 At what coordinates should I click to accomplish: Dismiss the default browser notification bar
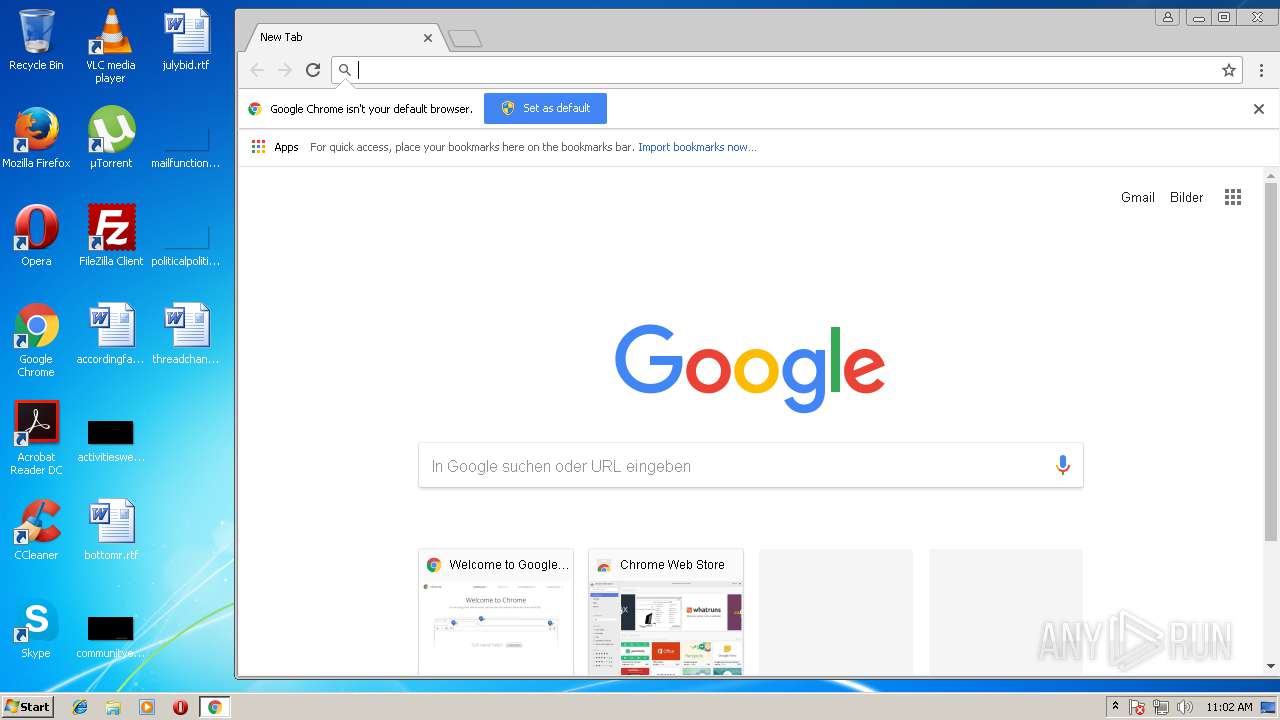point(1259,109)
